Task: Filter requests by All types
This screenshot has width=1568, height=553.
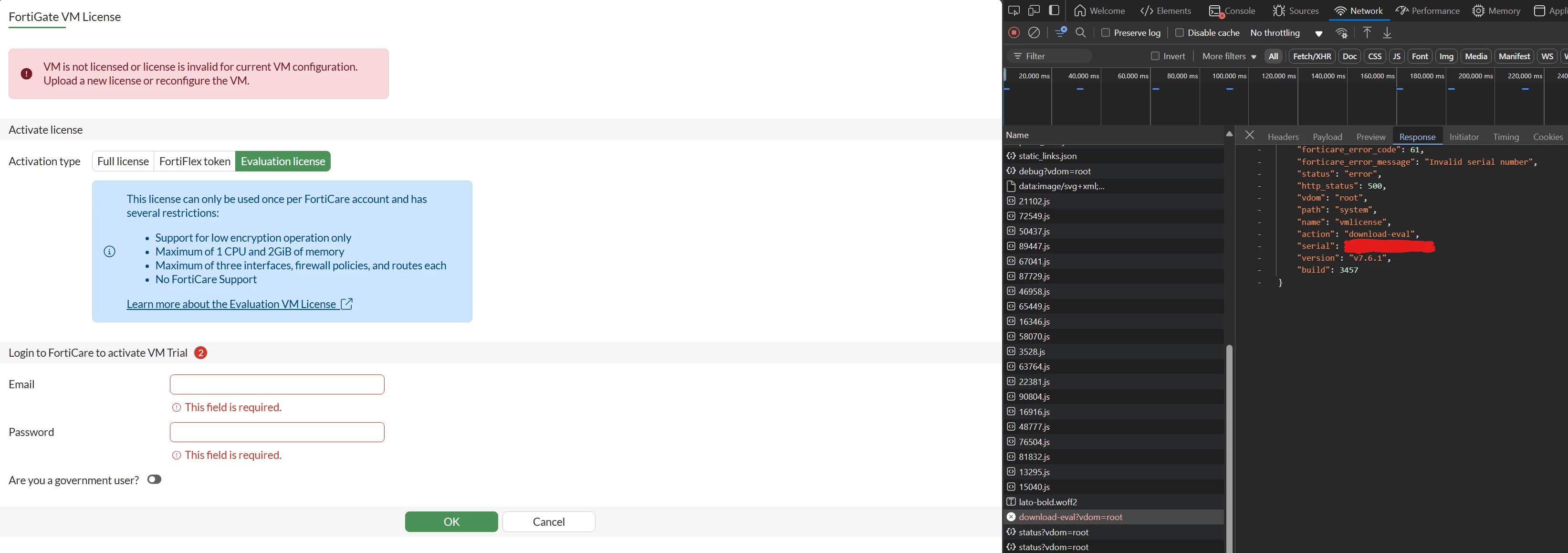Action: [1273, 56]
